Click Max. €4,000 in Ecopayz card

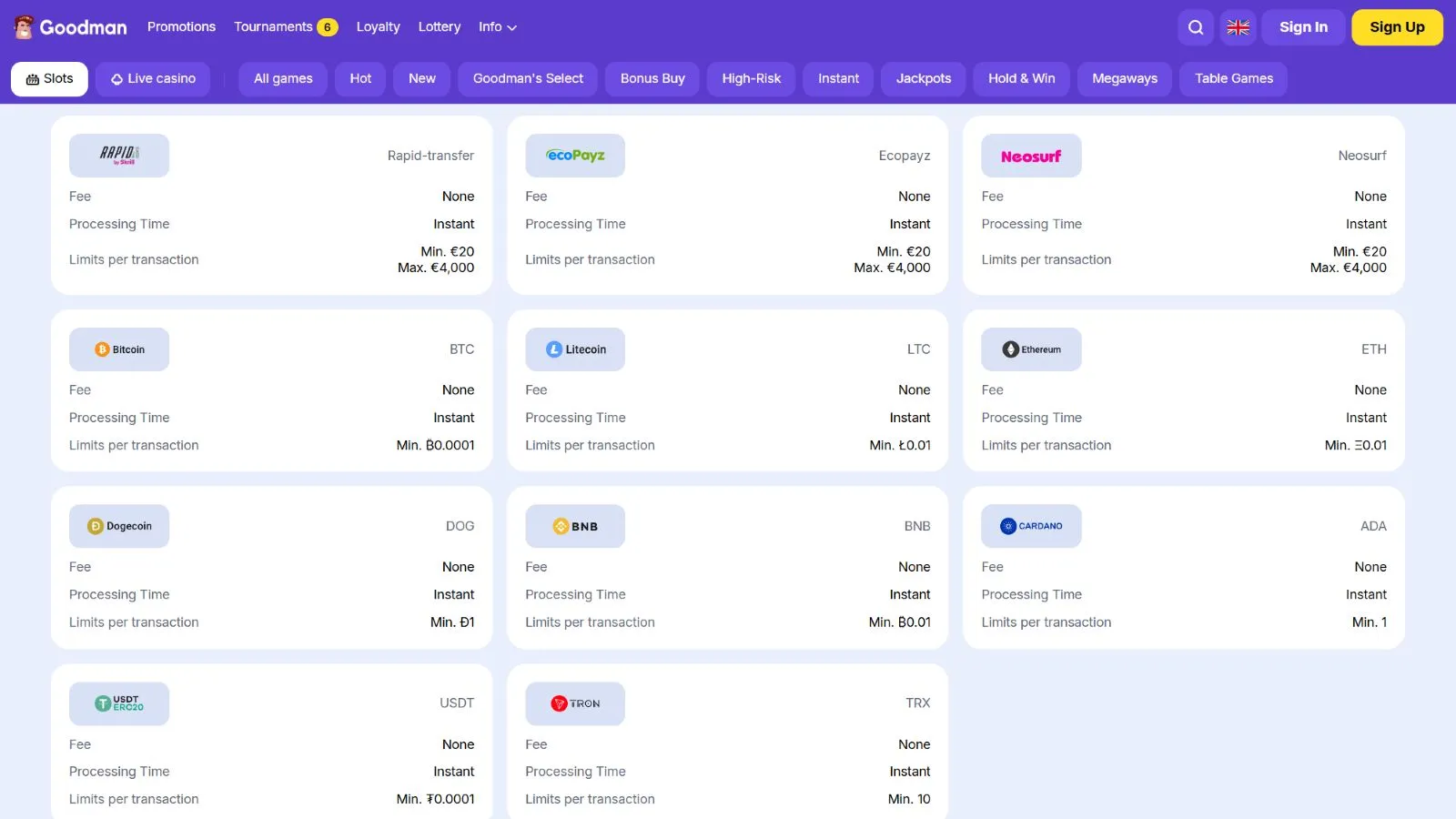pyautogui.click(x=892, y=268)
